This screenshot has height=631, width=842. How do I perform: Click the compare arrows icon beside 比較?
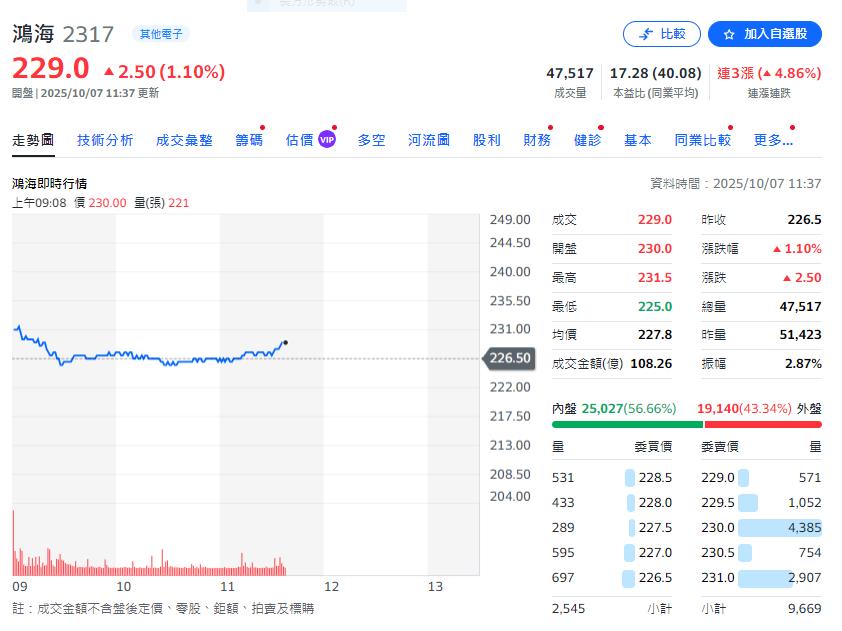click(645, 34)
